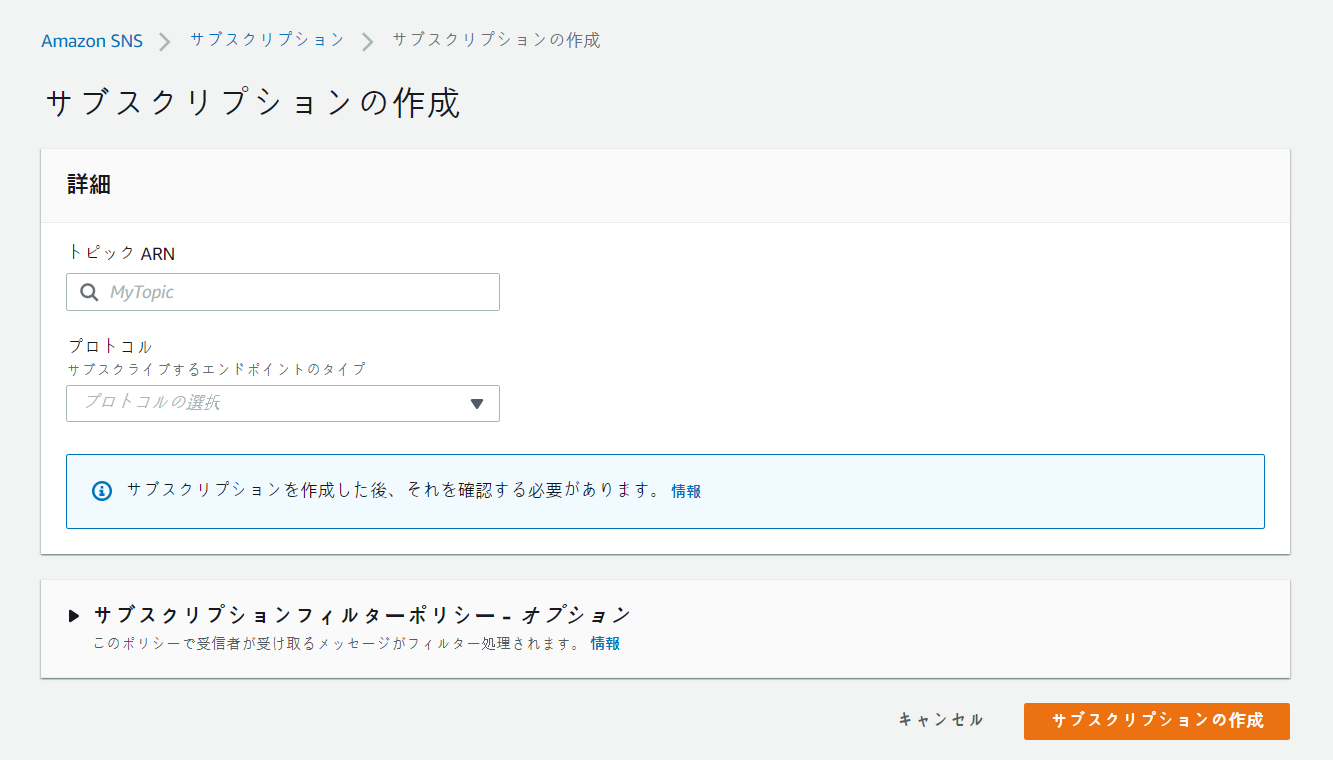Click 情報 link in the confirmation notice
The width and height of the screenshot is (1333, 760).
click(x=686, y=491)
